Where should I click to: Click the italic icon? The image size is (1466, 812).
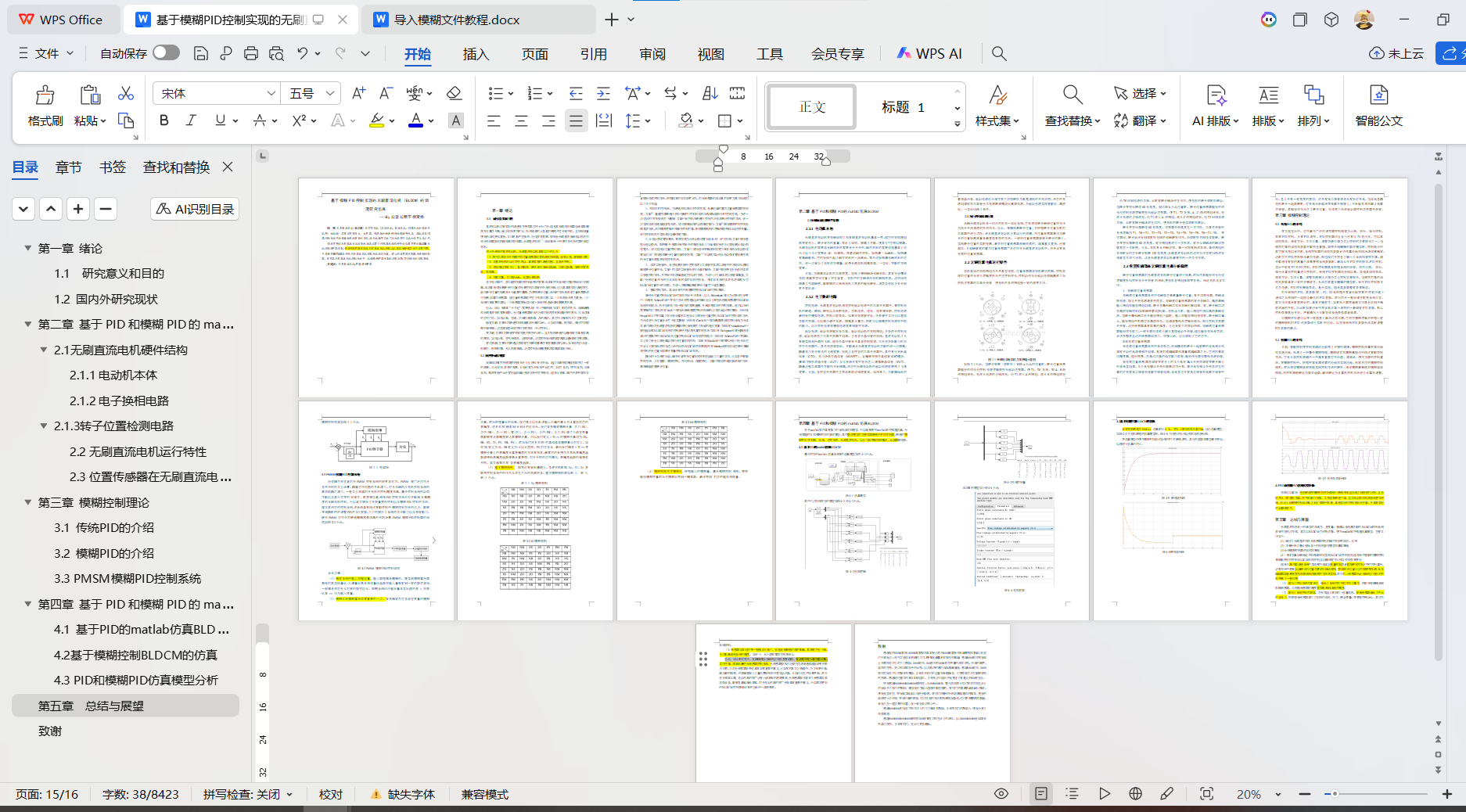click(191, 120)
